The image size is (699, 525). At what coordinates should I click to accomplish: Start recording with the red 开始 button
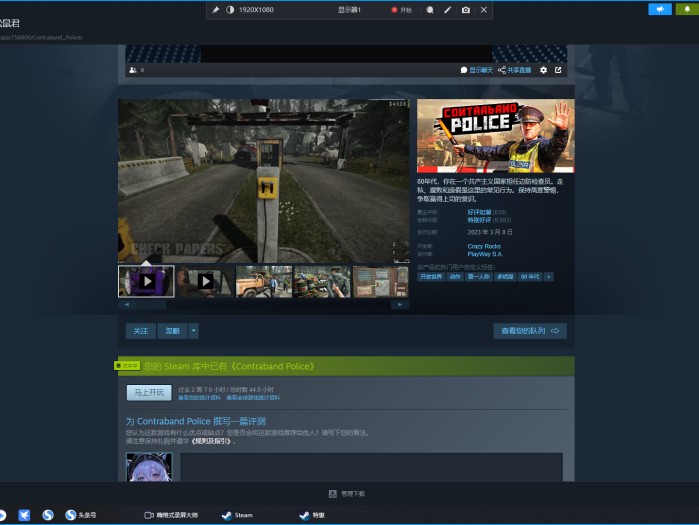402,10
